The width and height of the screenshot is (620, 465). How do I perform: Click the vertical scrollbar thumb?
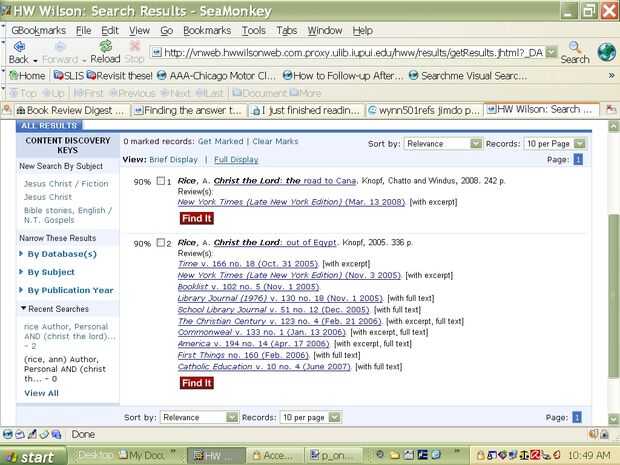tap(614, 295)
